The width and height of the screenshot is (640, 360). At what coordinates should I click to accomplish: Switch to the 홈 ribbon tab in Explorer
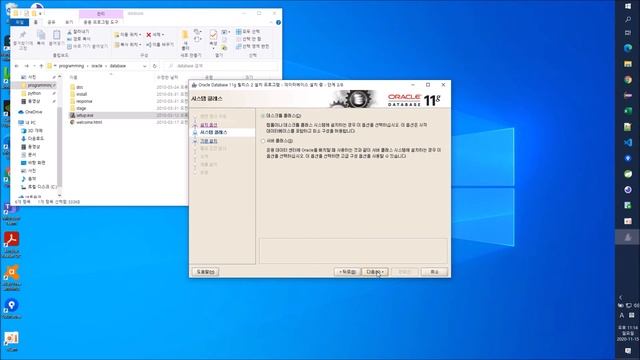tap(36, 22)
